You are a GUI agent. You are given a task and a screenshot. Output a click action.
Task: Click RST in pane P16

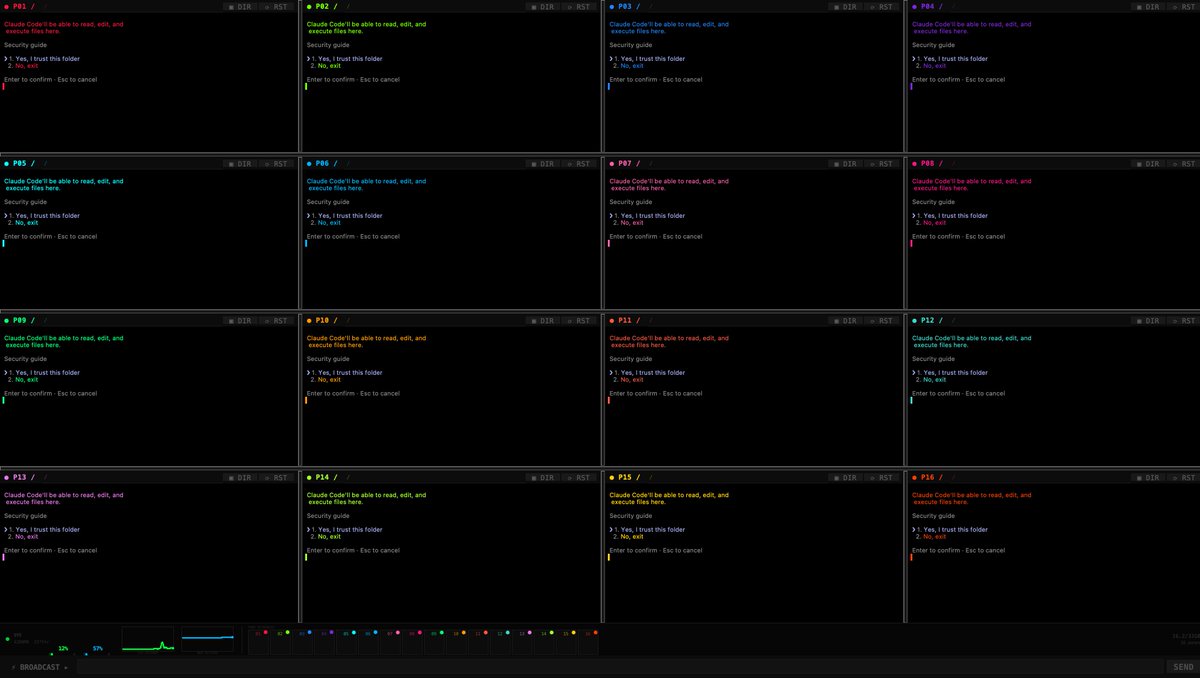point(1186,477)
